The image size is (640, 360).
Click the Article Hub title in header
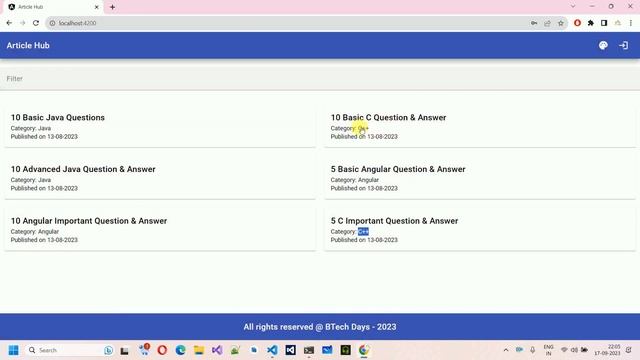pyautogui.click(x=28, y=45)
